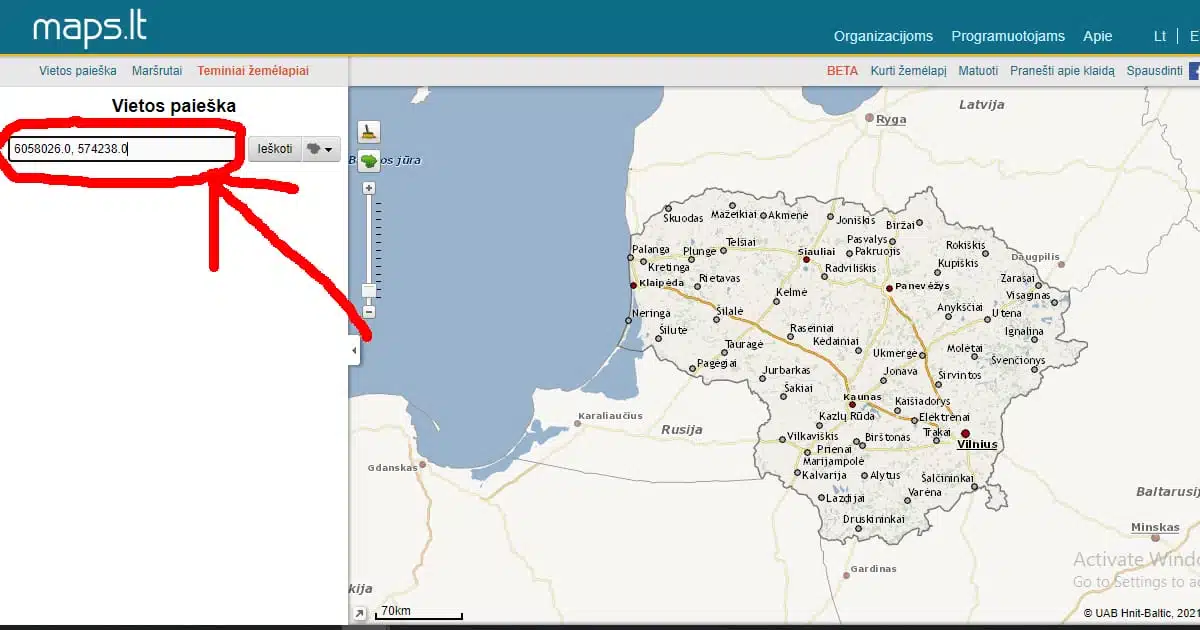Click the Rokiškis label on map

(965, 245)
